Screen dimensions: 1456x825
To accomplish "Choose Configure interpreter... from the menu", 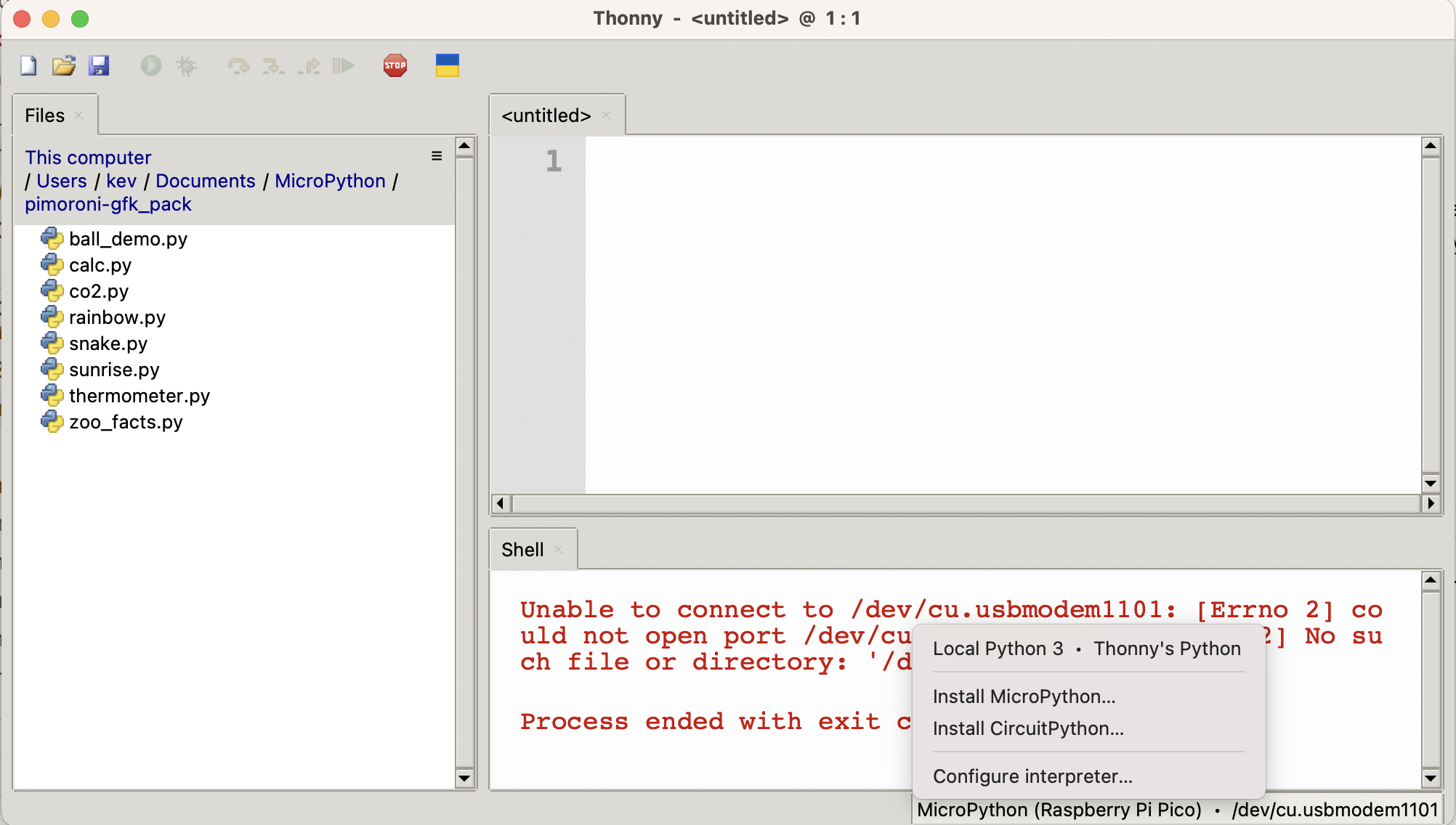I will (1088, 776).
